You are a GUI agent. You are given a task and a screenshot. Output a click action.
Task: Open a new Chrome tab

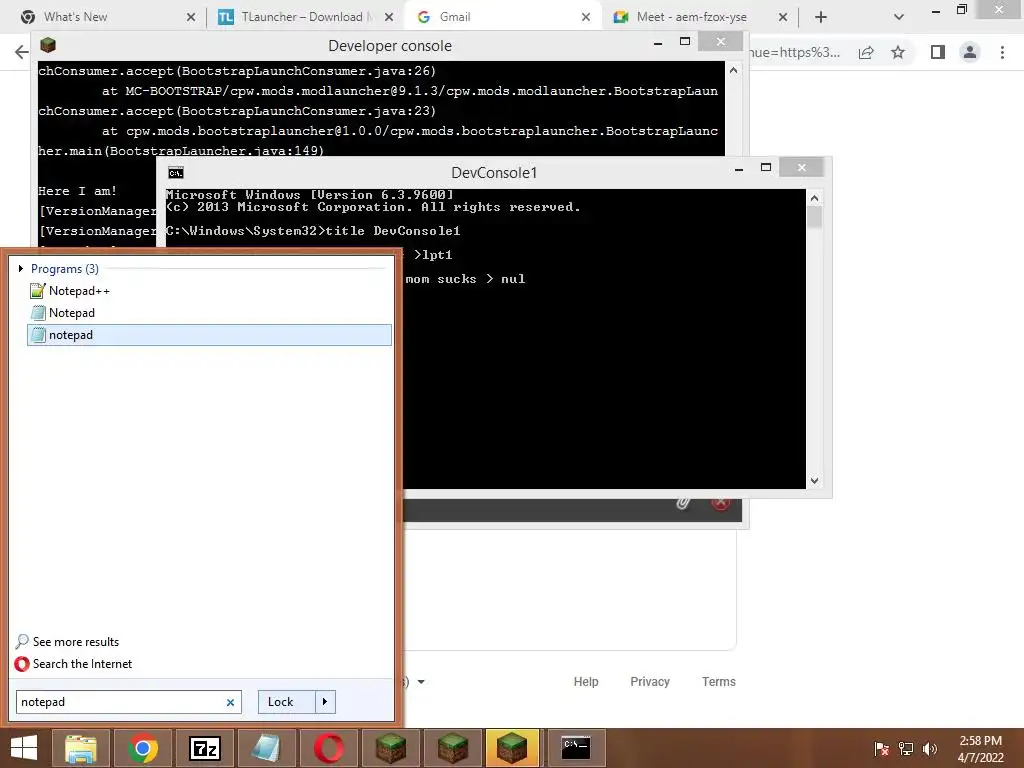pos(821,18)
